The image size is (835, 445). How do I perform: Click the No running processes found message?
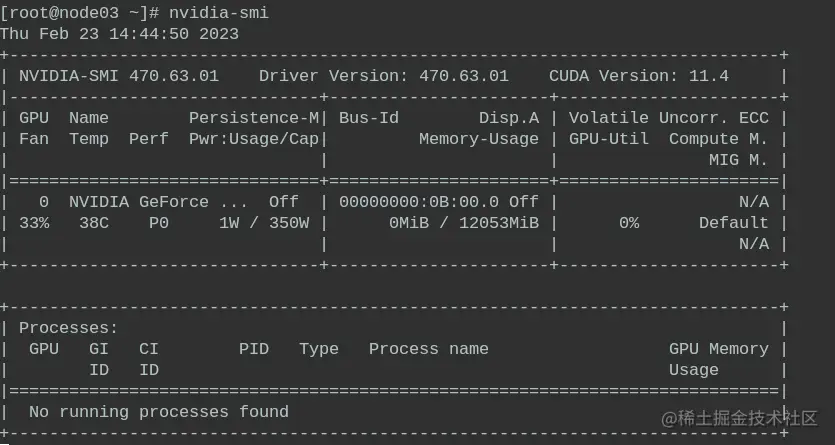[x=158, y=411]
